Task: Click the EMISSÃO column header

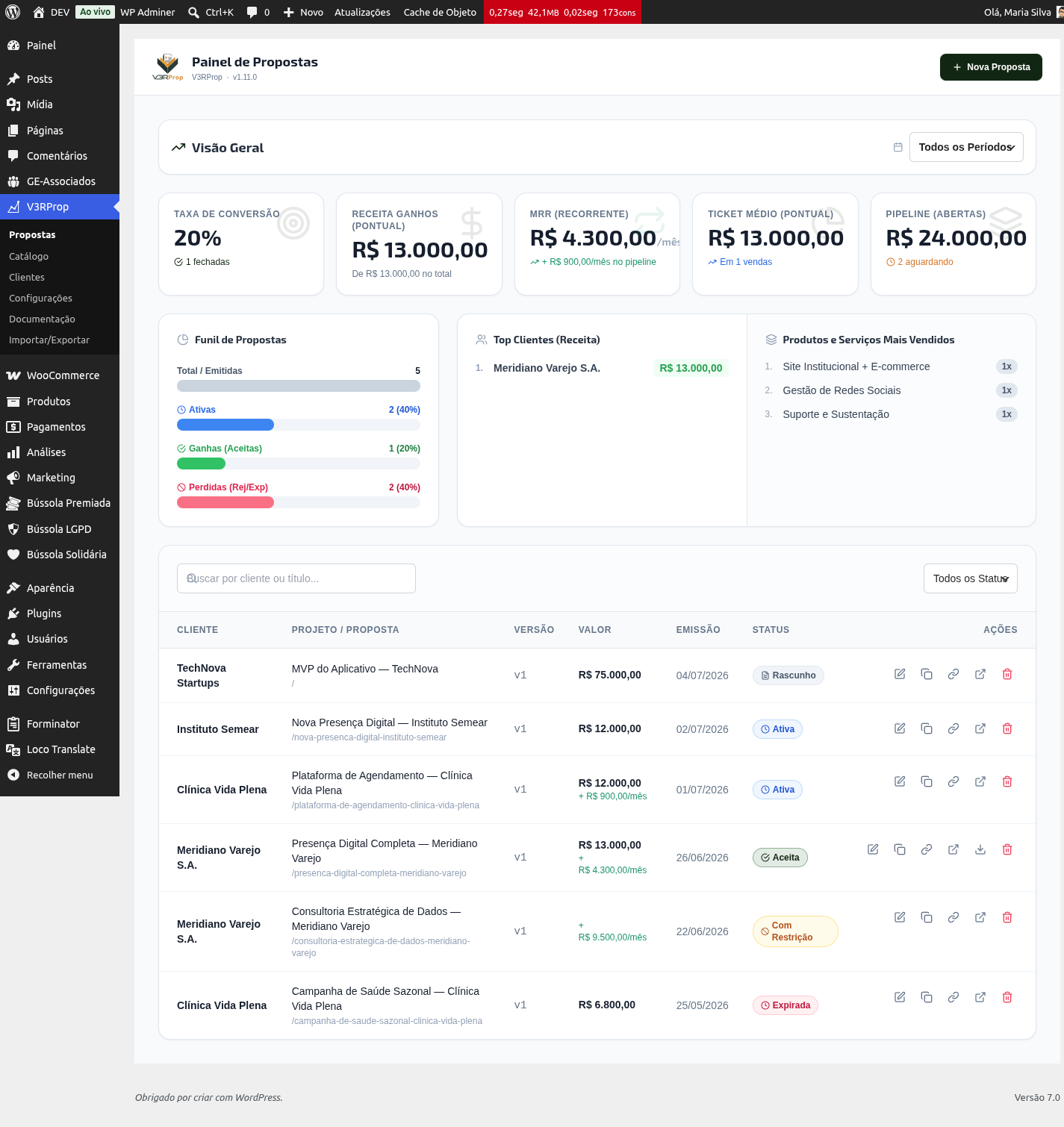Action: click(x=698, y=630)
